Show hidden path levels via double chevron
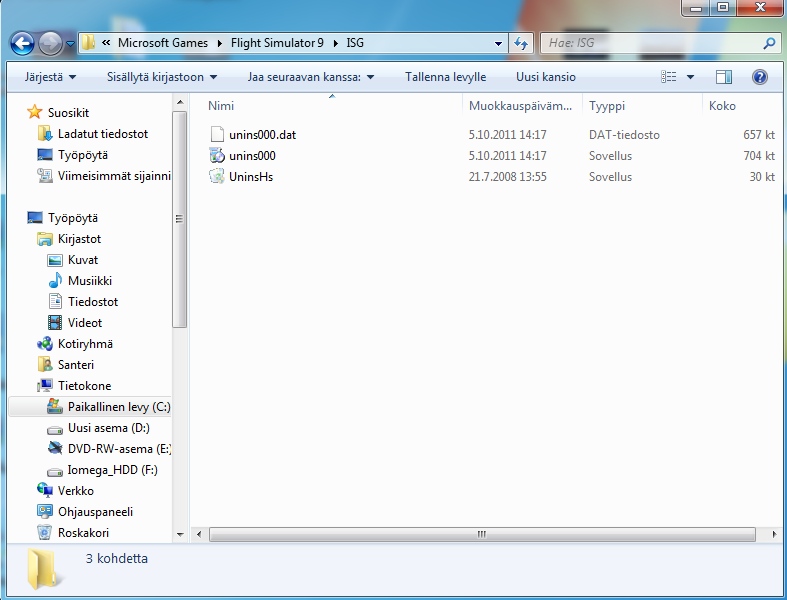The width and height of the screenshot is (787, 600). tap(106, 43)
